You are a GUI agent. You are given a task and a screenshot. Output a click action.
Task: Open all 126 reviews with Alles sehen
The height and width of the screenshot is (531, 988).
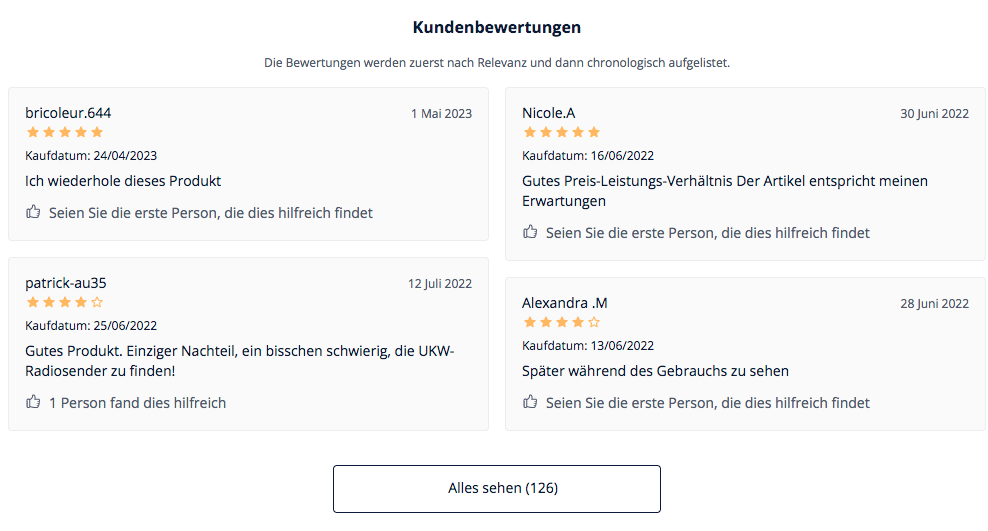point(496,488)
